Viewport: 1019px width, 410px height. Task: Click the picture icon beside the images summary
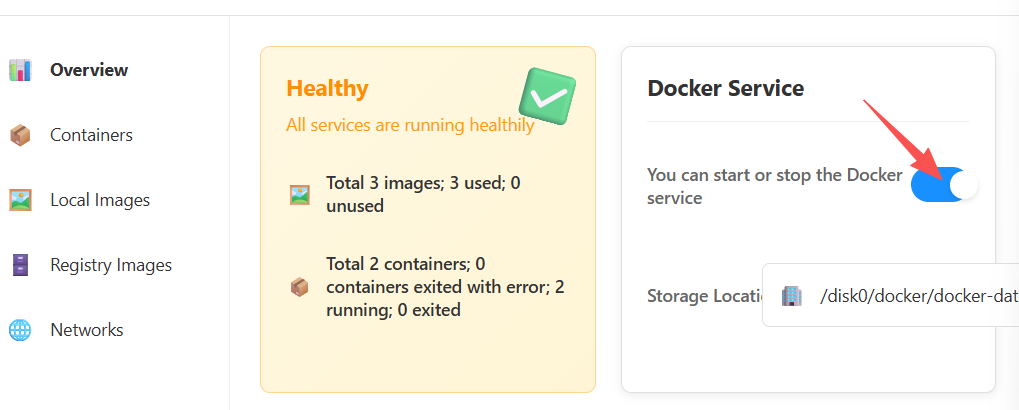pyautogui.click(x=299, y=195)
